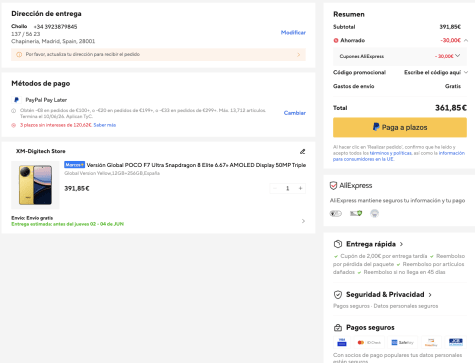This screenshot has height=363, width=475.
Task: Click Escribe el código aquí promo field
Action: pos(432,72)
